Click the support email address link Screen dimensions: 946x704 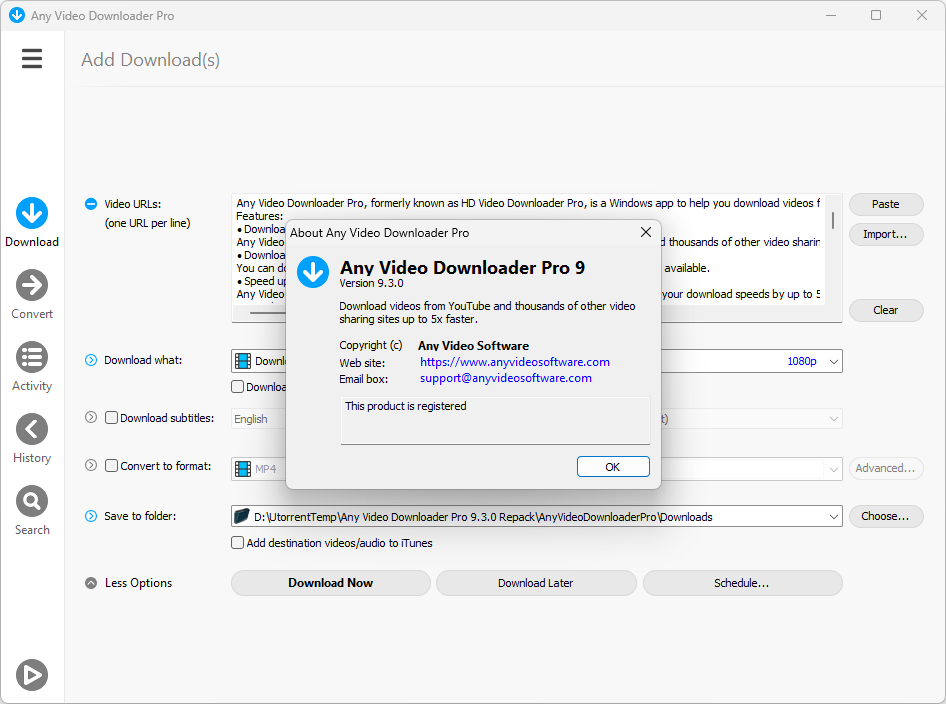click(x=506, y=378)
